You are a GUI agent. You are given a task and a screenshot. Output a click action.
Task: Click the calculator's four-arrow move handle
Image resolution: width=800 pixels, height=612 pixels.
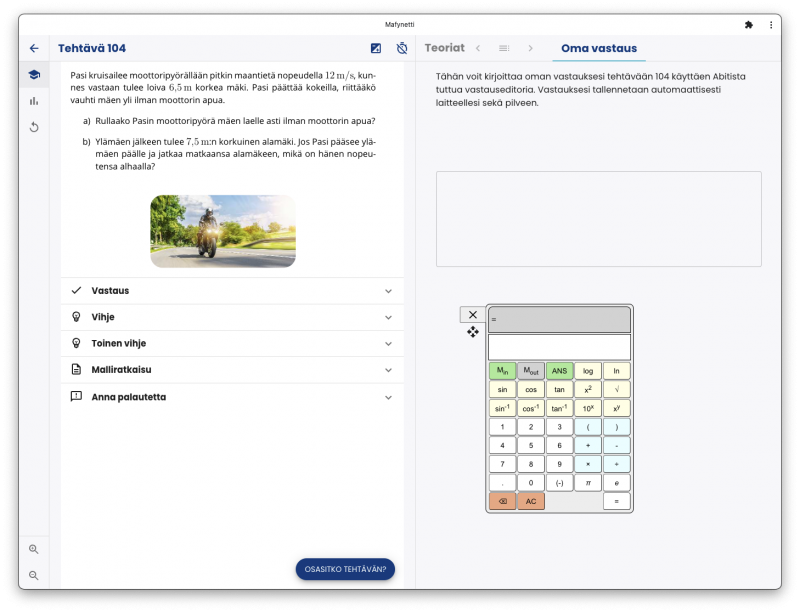point(473,332)
